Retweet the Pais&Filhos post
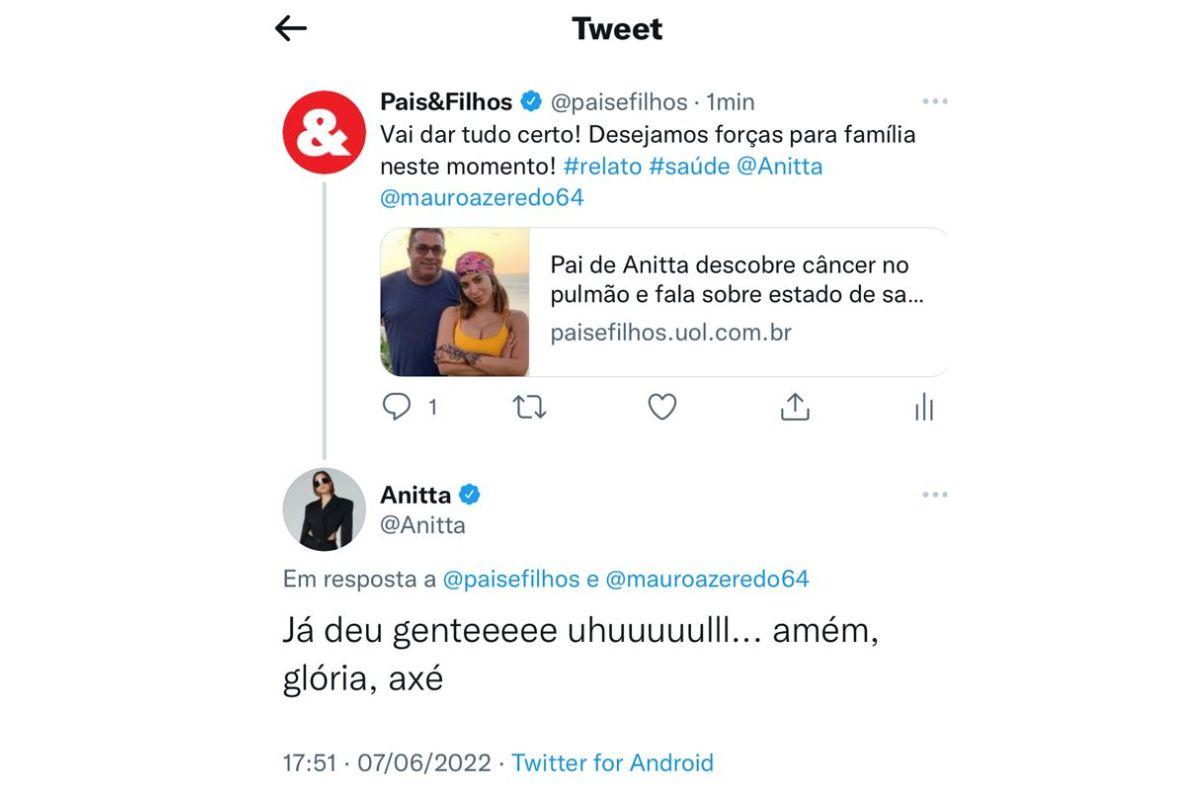 tap(530, 407)
